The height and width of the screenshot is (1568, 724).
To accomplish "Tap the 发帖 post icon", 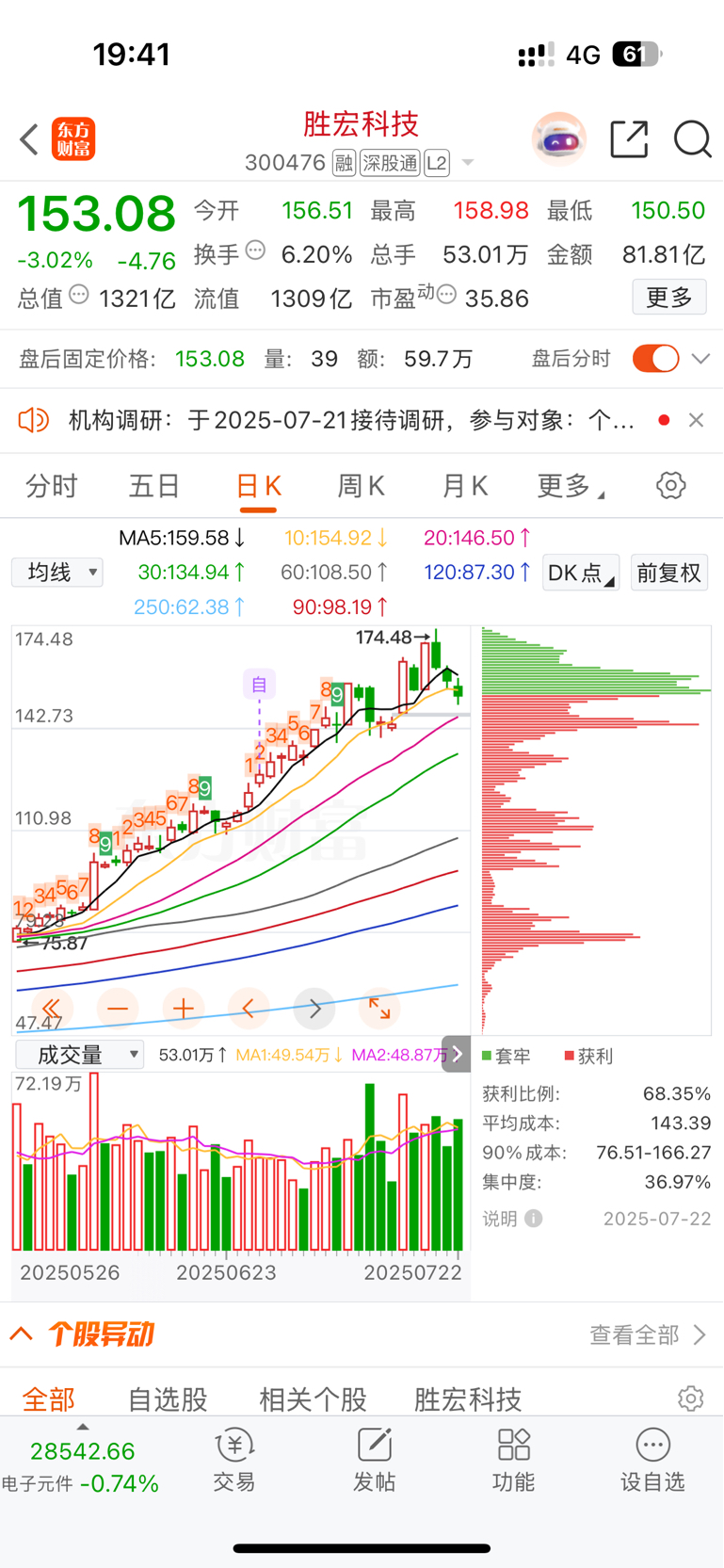I will [375, 1445].
